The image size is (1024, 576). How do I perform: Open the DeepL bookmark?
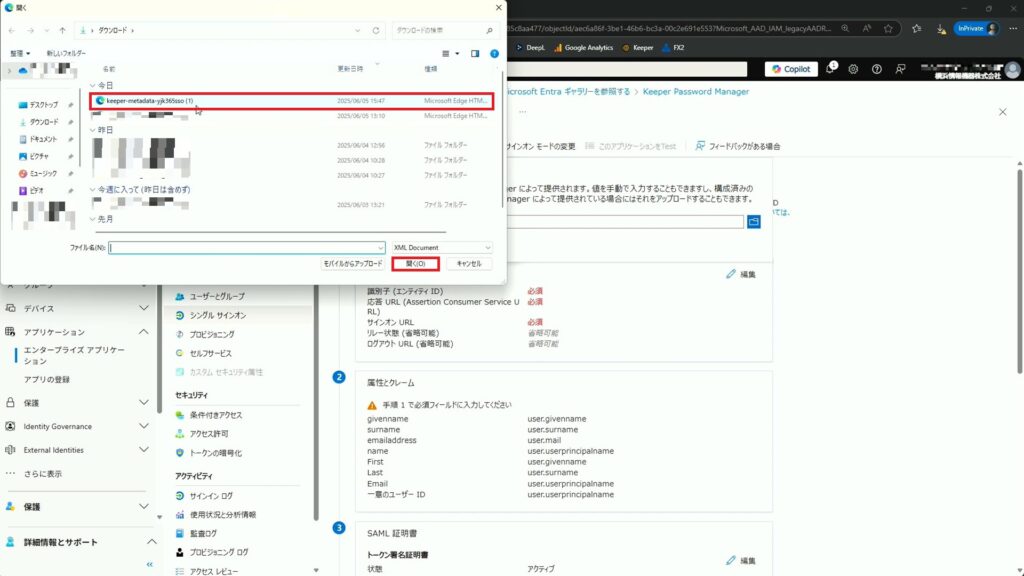click(530, 48)
